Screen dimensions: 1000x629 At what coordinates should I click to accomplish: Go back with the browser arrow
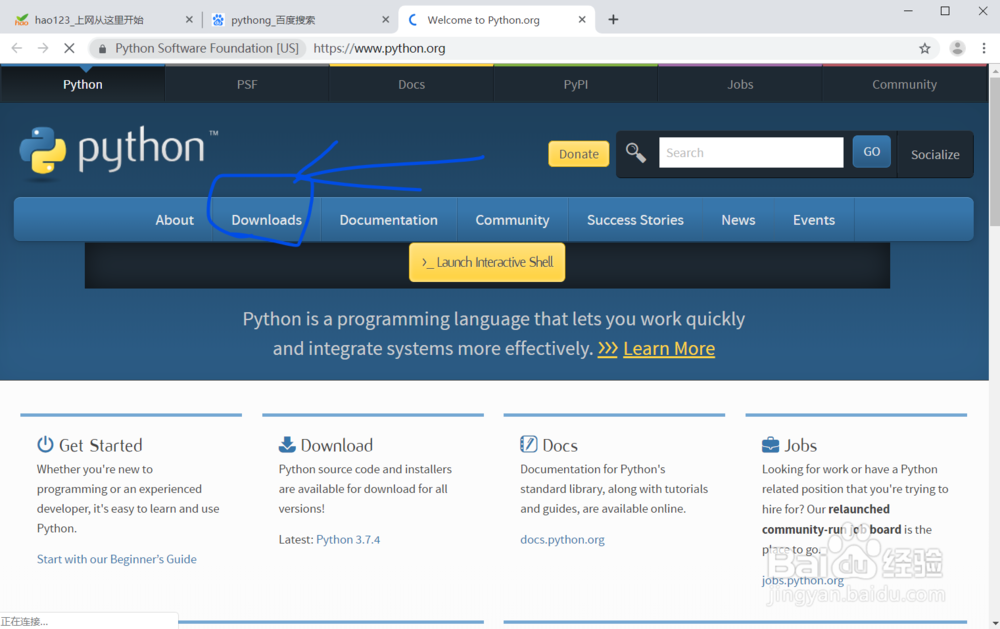[x=17, y=48]
